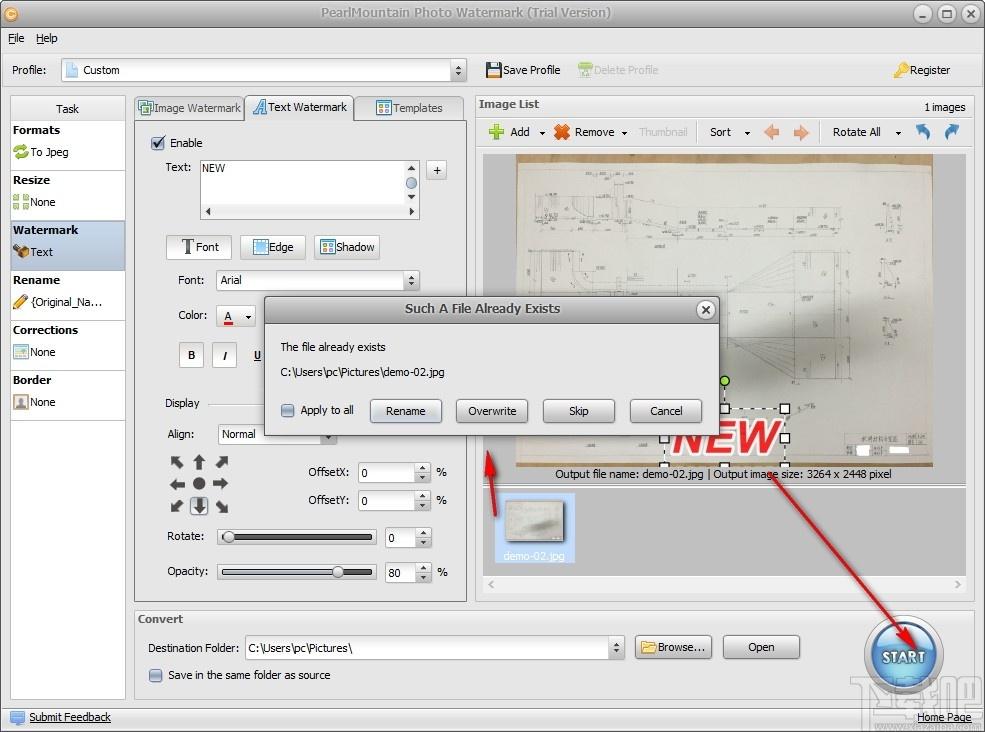This screenshot has height=732, width=985.
Task: Rotate all images clockwise
Action: coord(952,132)
